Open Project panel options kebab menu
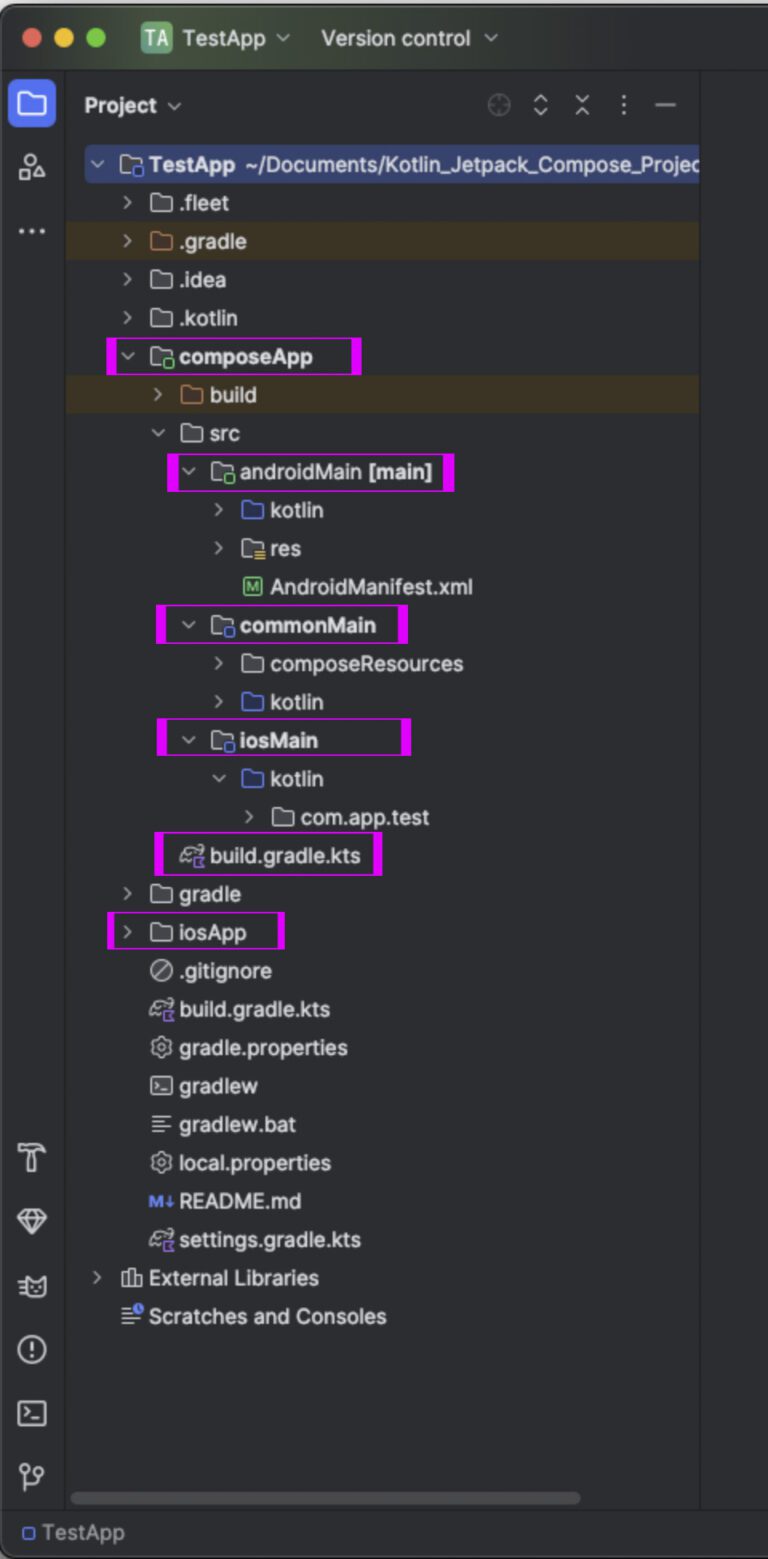 tap(622, 105)
